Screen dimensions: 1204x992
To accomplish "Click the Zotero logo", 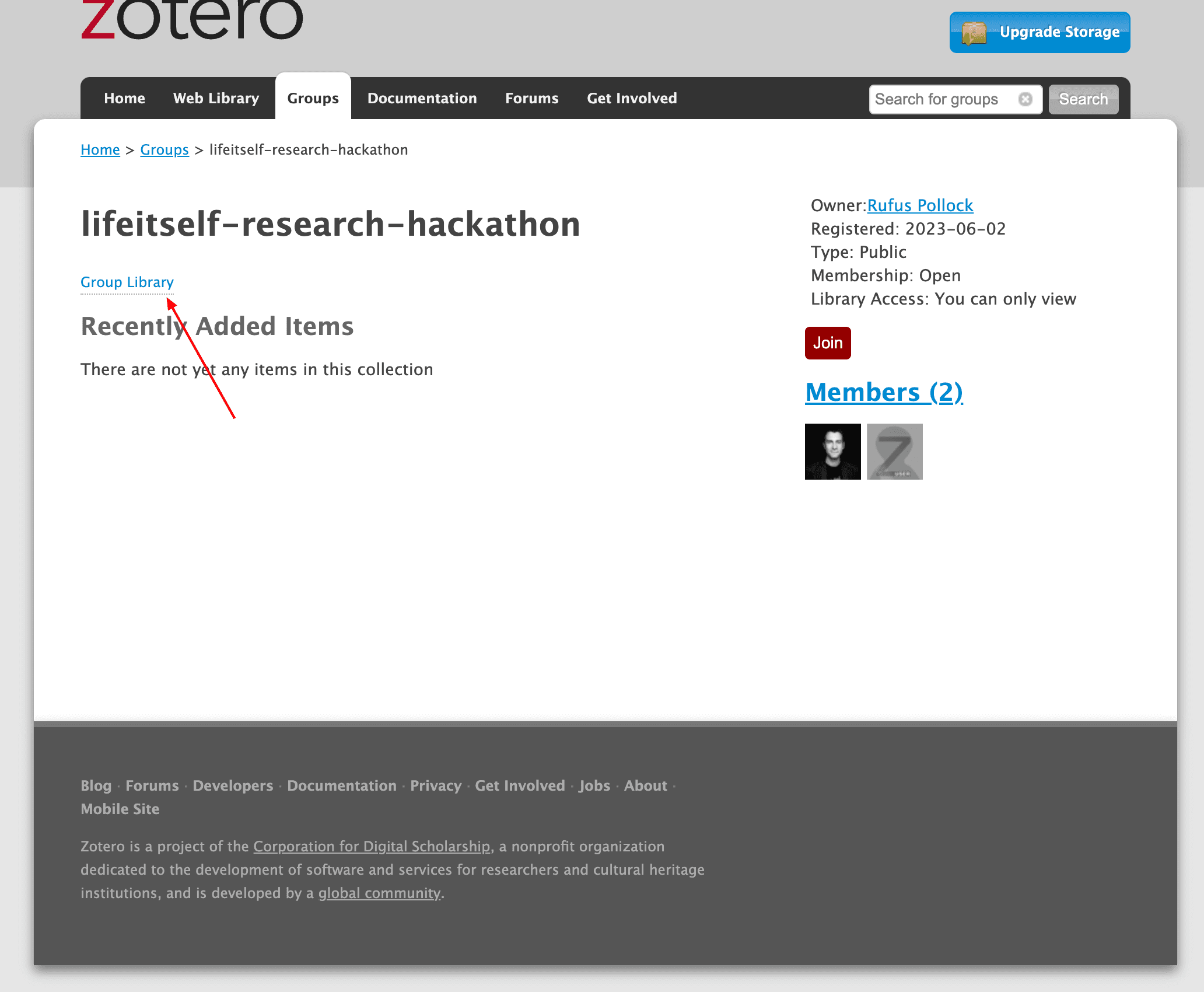I will point(192,20).
